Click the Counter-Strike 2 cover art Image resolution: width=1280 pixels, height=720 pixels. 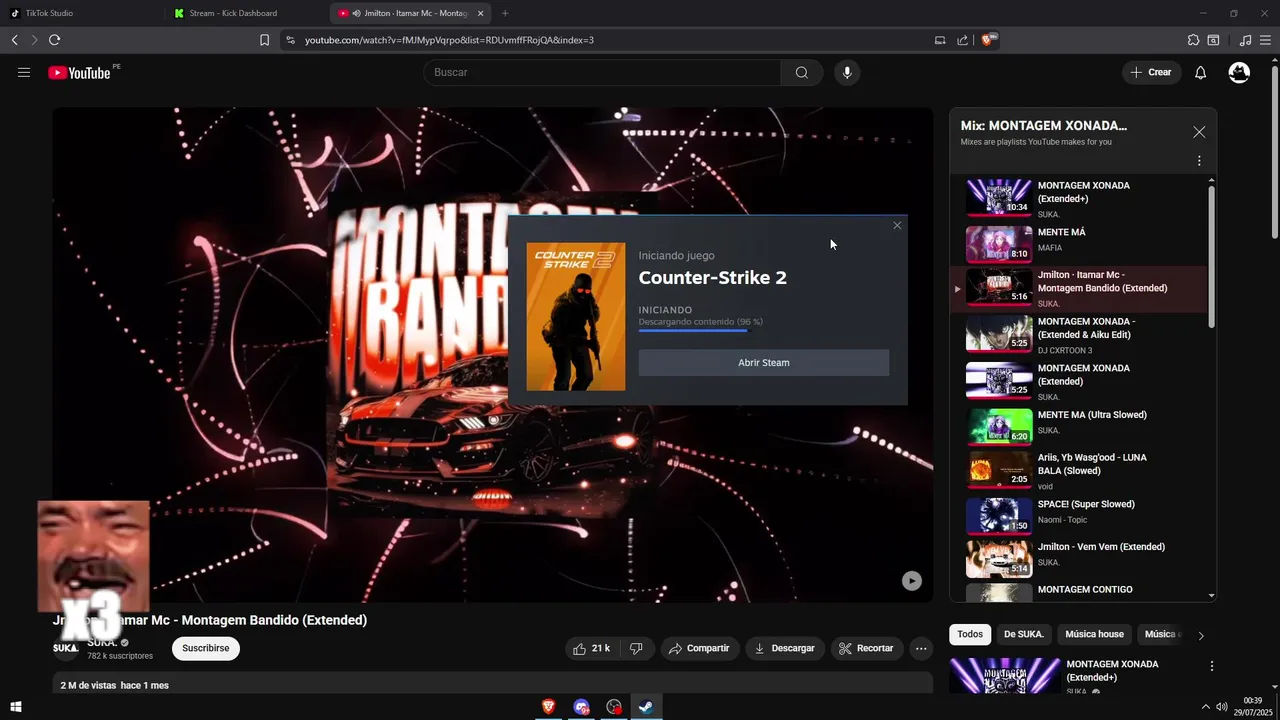click(x=576, y=316)
